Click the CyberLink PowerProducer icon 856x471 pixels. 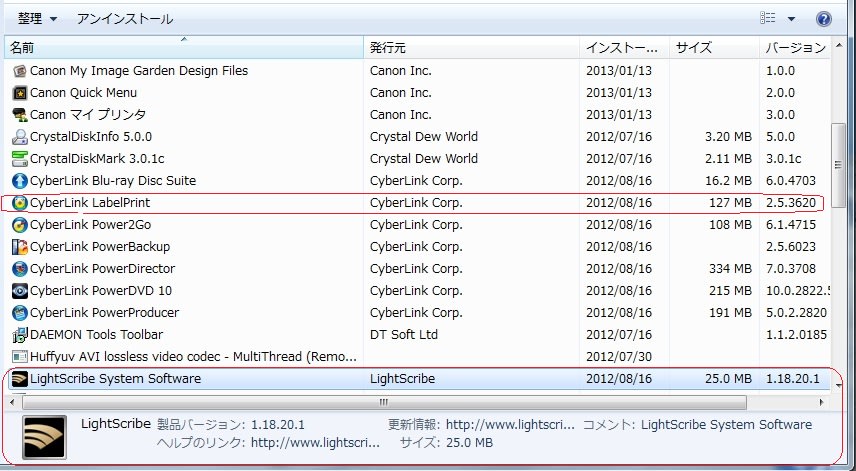click(x=20, y=313)
